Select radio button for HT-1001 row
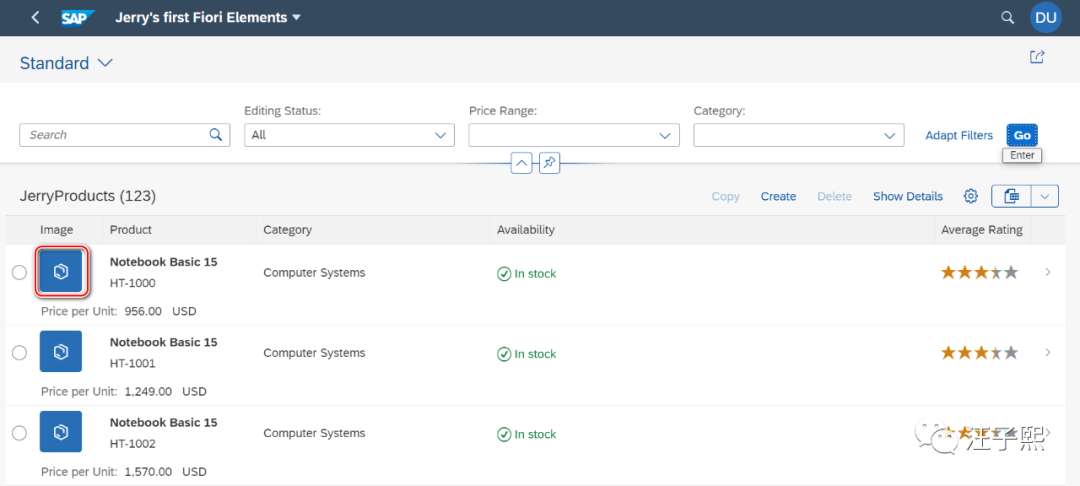Screen dimensions: 1080x486 (x=19, y=353)
